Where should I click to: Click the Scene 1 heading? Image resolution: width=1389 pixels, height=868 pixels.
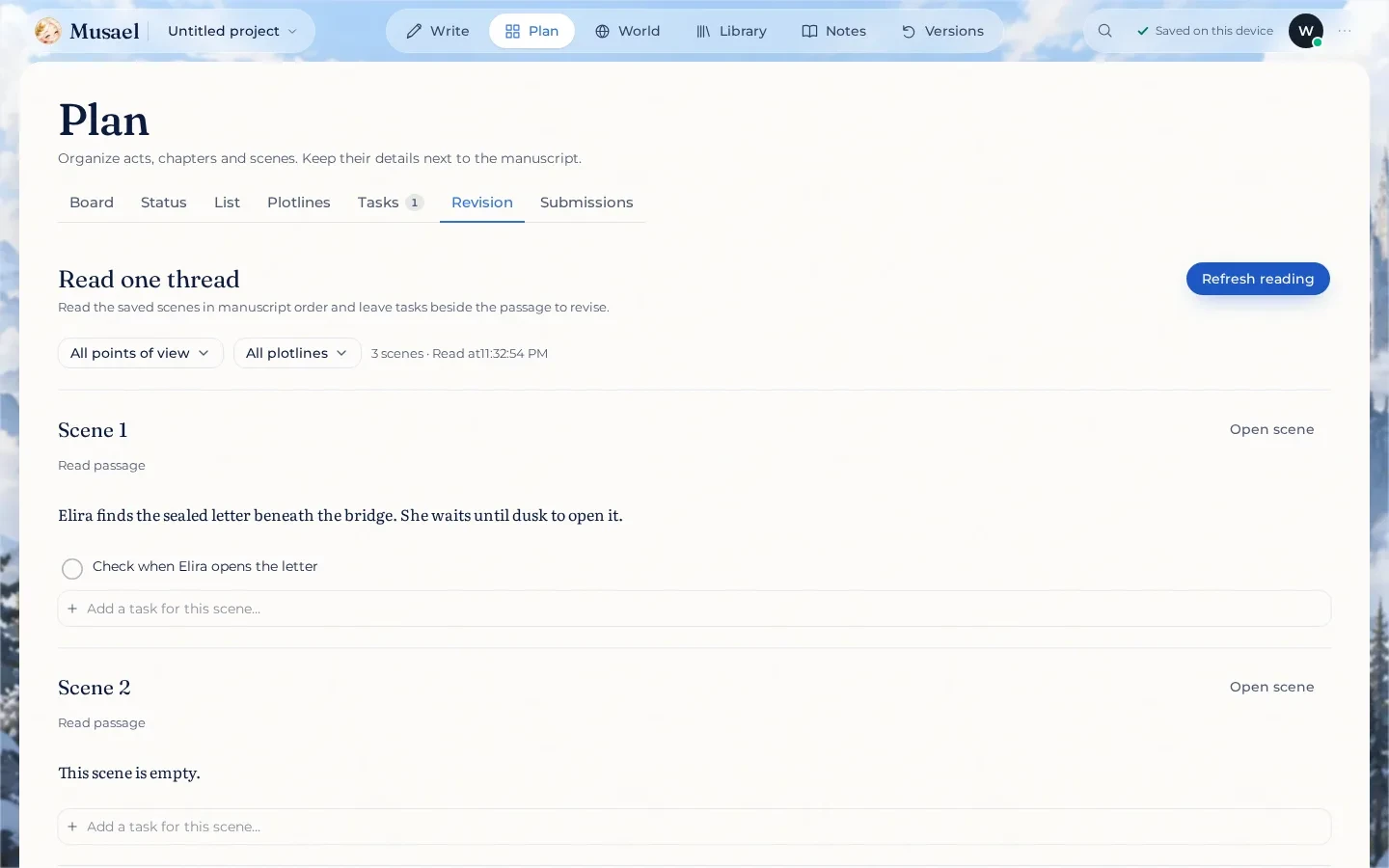93,430
